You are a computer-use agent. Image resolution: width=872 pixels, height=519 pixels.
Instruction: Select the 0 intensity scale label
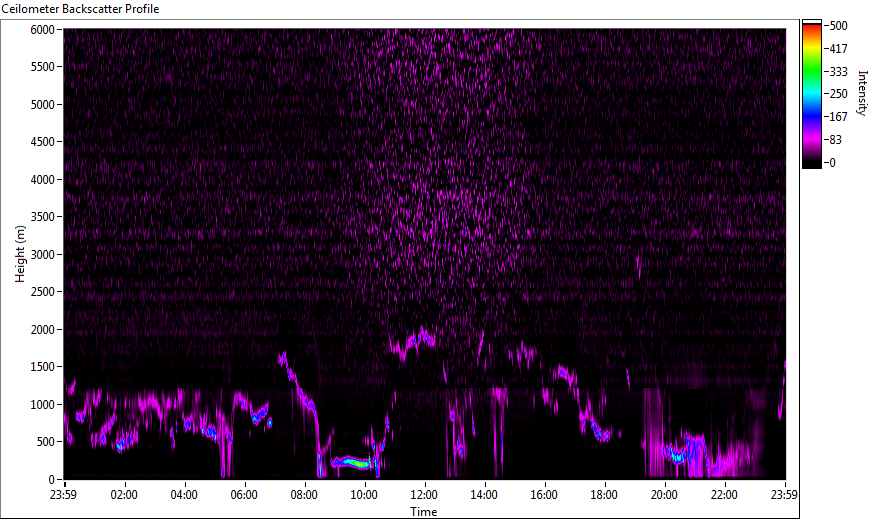[x=832, y=162]
